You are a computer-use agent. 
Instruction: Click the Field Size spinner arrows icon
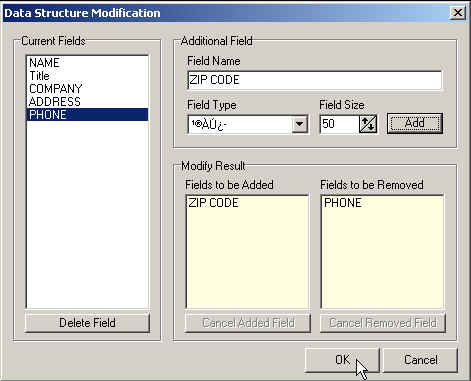coord(368,124)
